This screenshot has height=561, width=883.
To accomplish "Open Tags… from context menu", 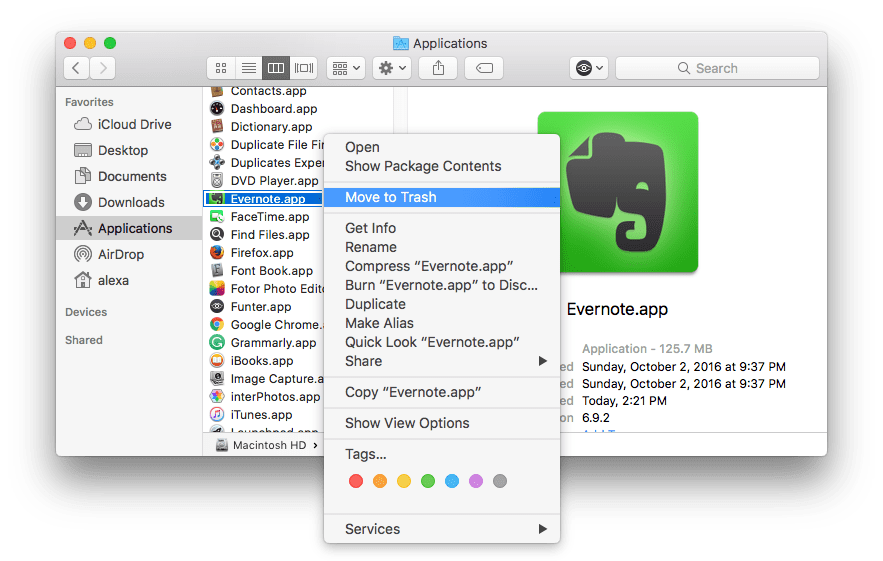I will point(442,454).
